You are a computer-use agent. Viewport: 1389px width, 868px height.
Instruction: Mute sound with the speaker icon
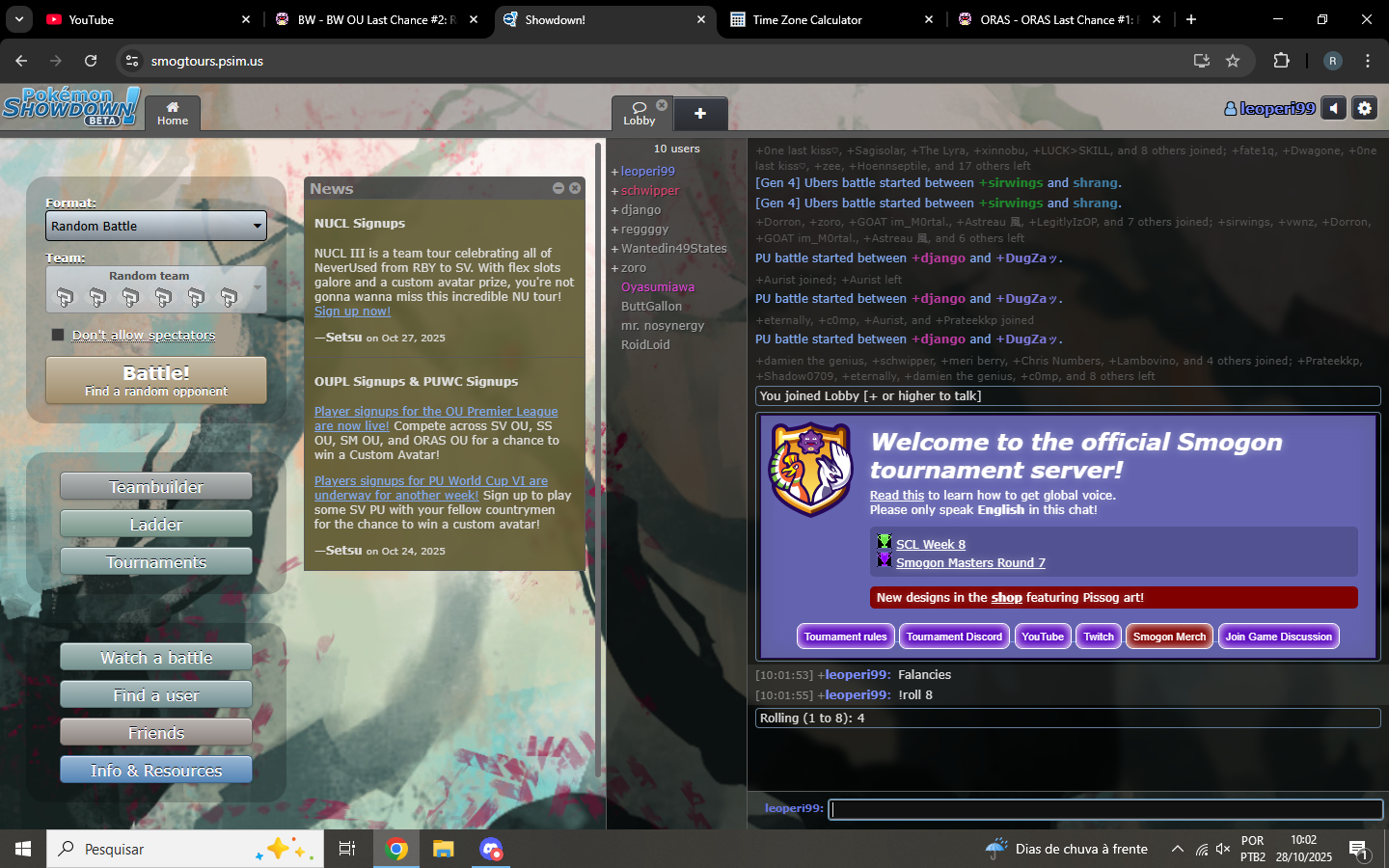pyautogui.click(x=1333, y=109)
